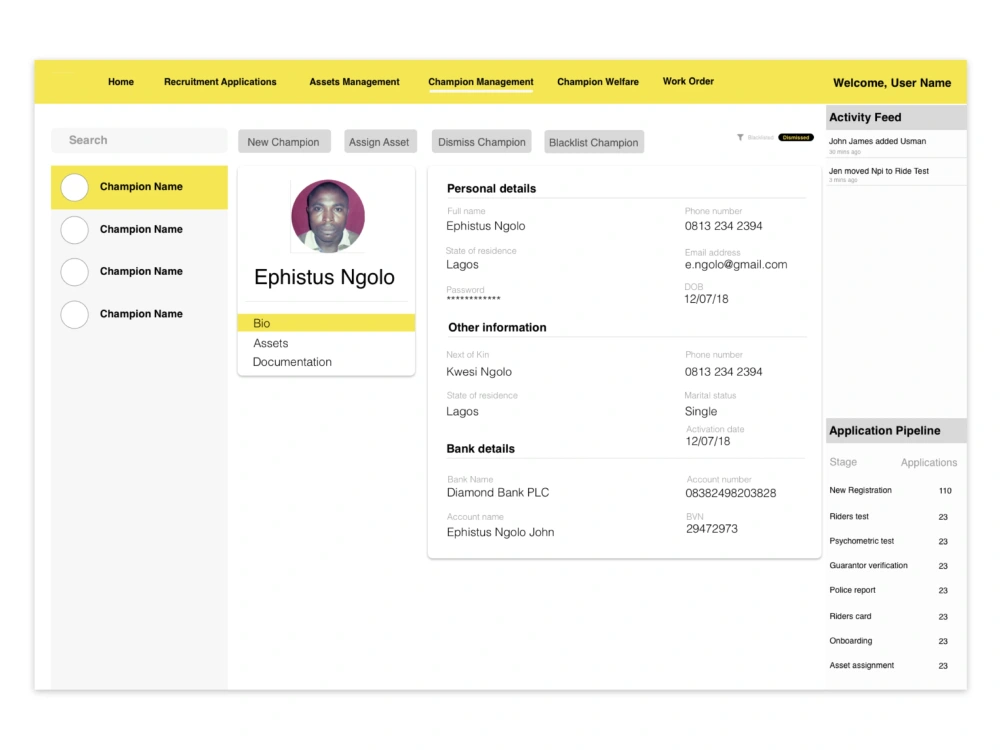Click the 'John James added Usman' feed entry

point(895,145)
